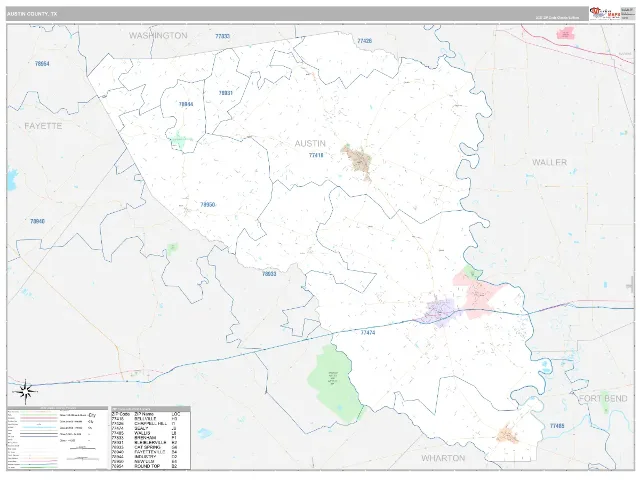This screenshot has width=640, height=480.
Task: Click the SEALY row in ZIP table
Action: (x=150, y=428)
